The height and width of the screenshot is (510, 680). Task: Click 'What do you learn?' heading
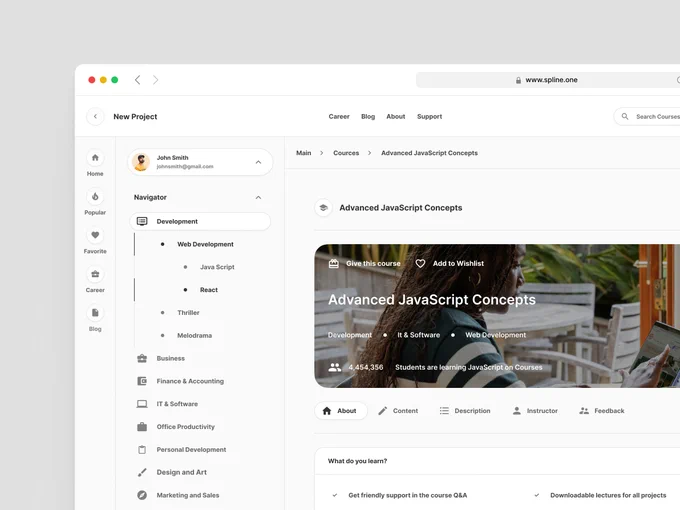[357, 461]
